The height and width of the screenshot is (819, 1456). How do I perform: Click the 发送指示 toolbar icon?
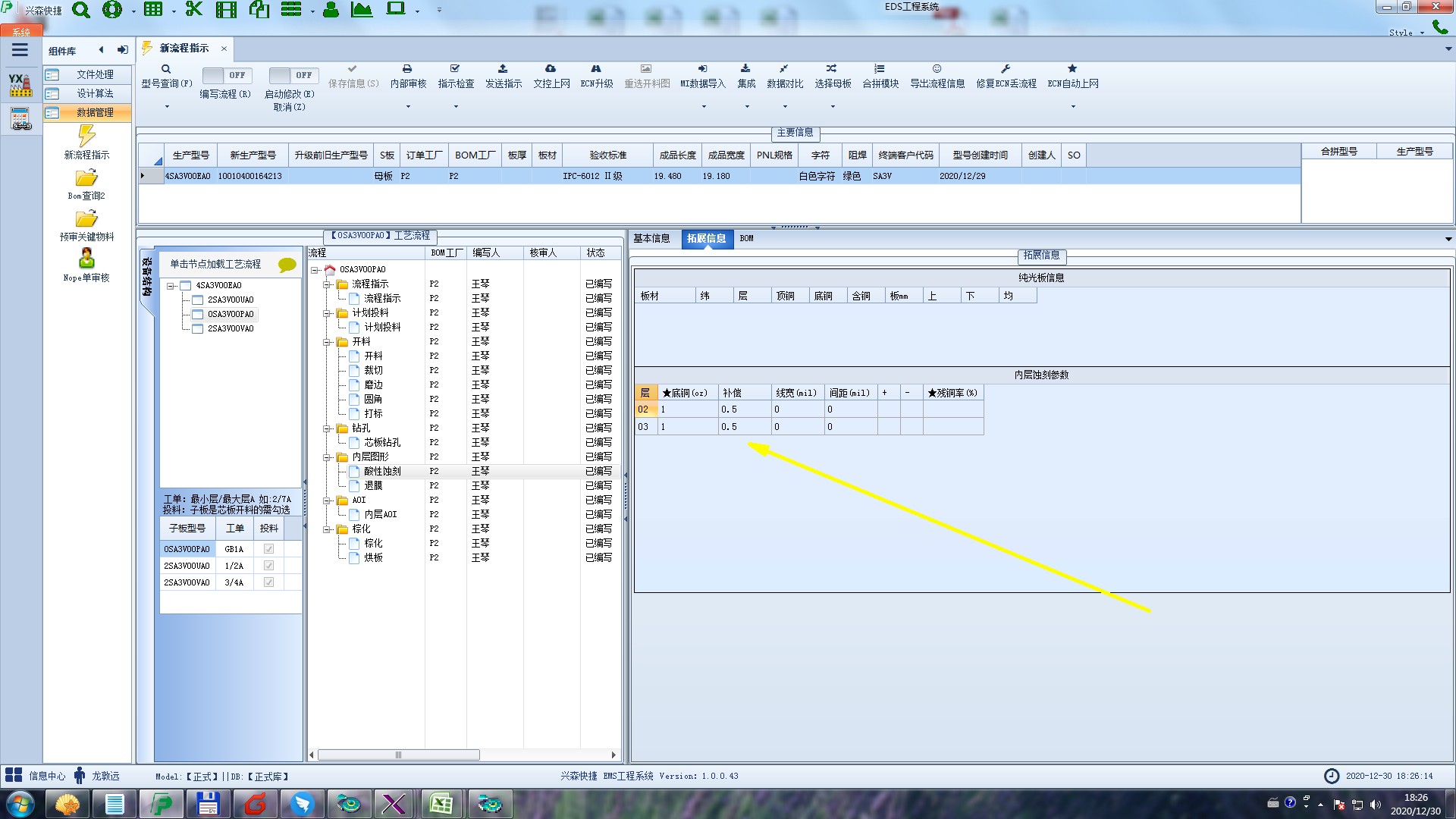pos(503,69)
